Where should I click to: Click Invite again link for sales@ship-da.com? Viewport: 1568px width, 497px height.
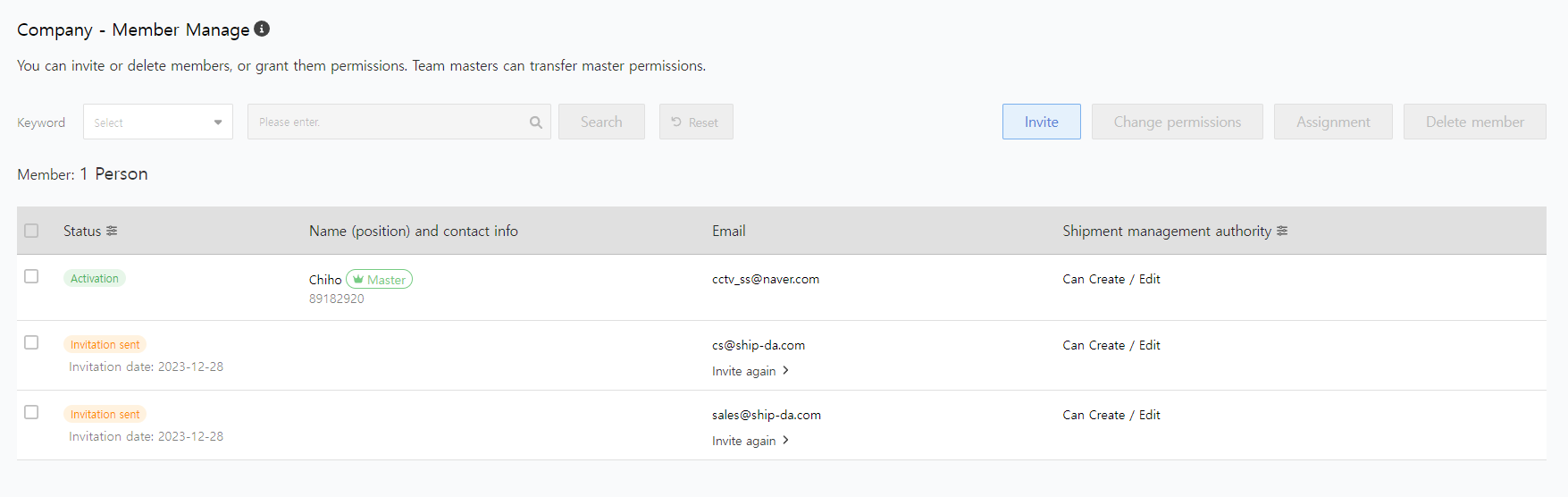coord(743,441)
